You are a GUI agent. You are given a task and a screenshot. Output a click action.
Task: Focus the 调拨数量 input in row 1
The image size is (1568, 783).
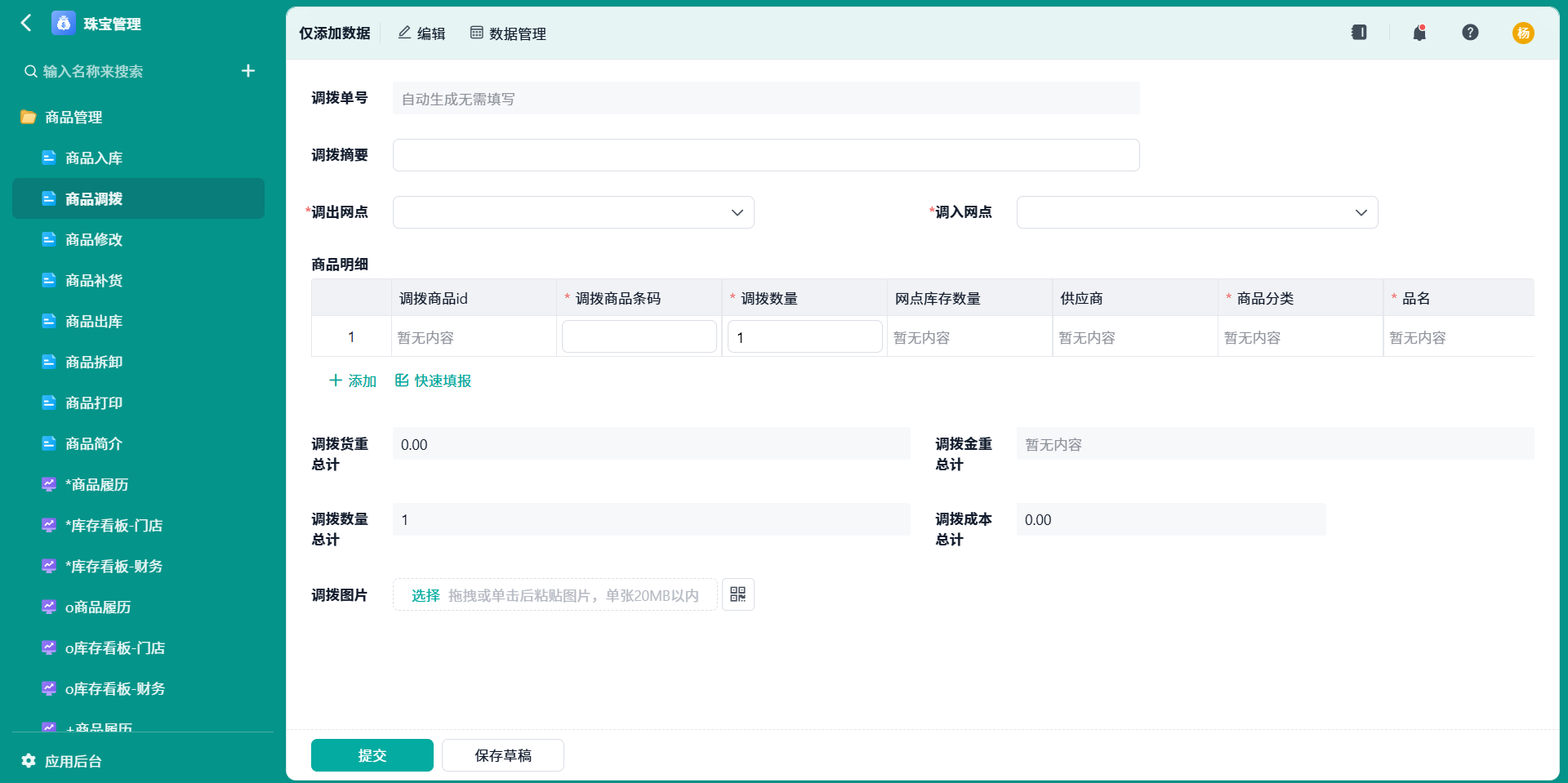click(805, 336)
